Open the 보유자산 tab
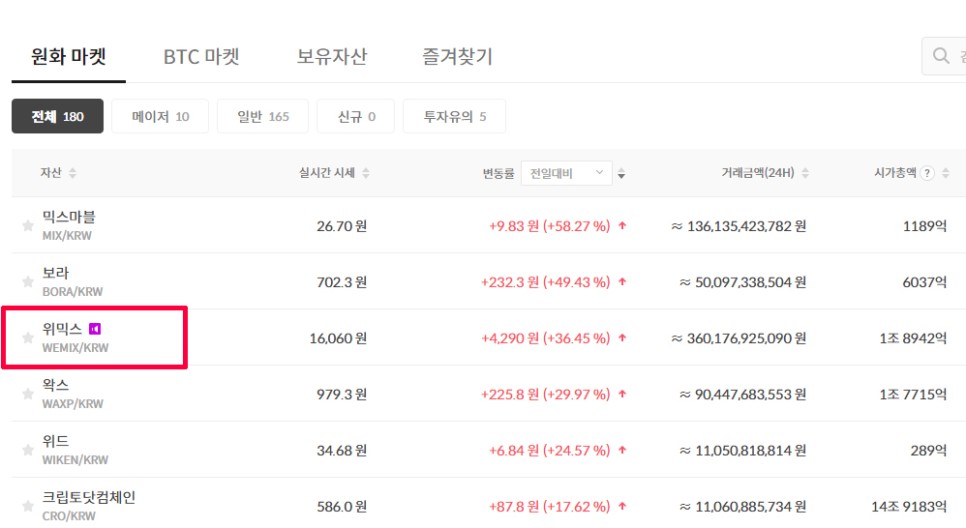Image resolution: width=966 pixels, height=528 pixels. coord(331,57)
